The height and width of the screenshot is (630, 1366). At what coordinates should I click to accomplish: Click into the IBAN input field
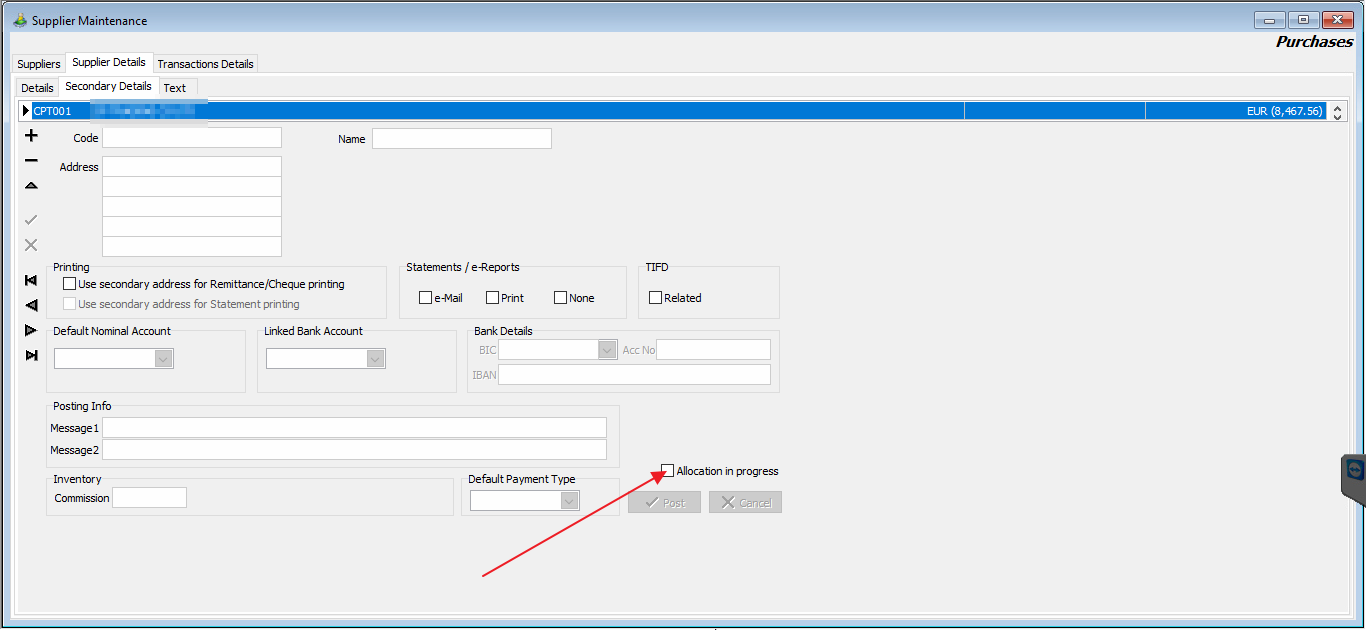(x=634, y=375)
